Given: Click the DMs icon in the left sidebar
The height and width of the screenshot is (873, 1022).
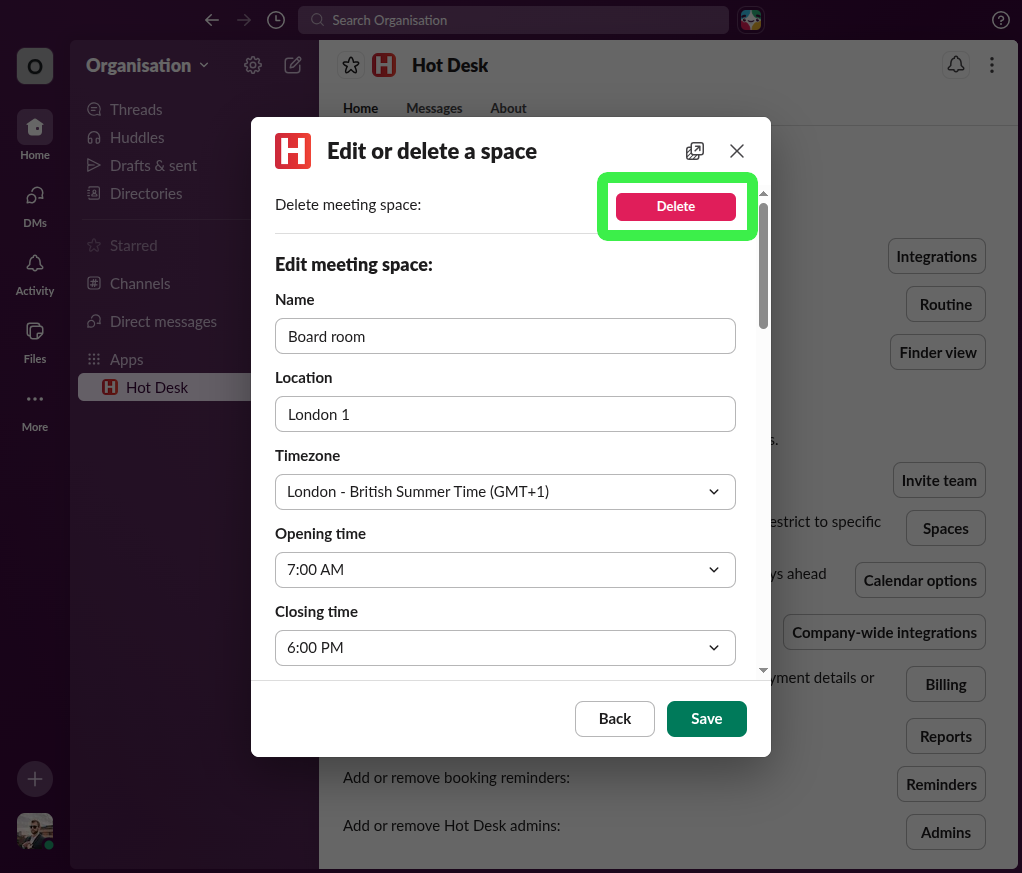Looking at the screenshot, I should click(34, 203).
